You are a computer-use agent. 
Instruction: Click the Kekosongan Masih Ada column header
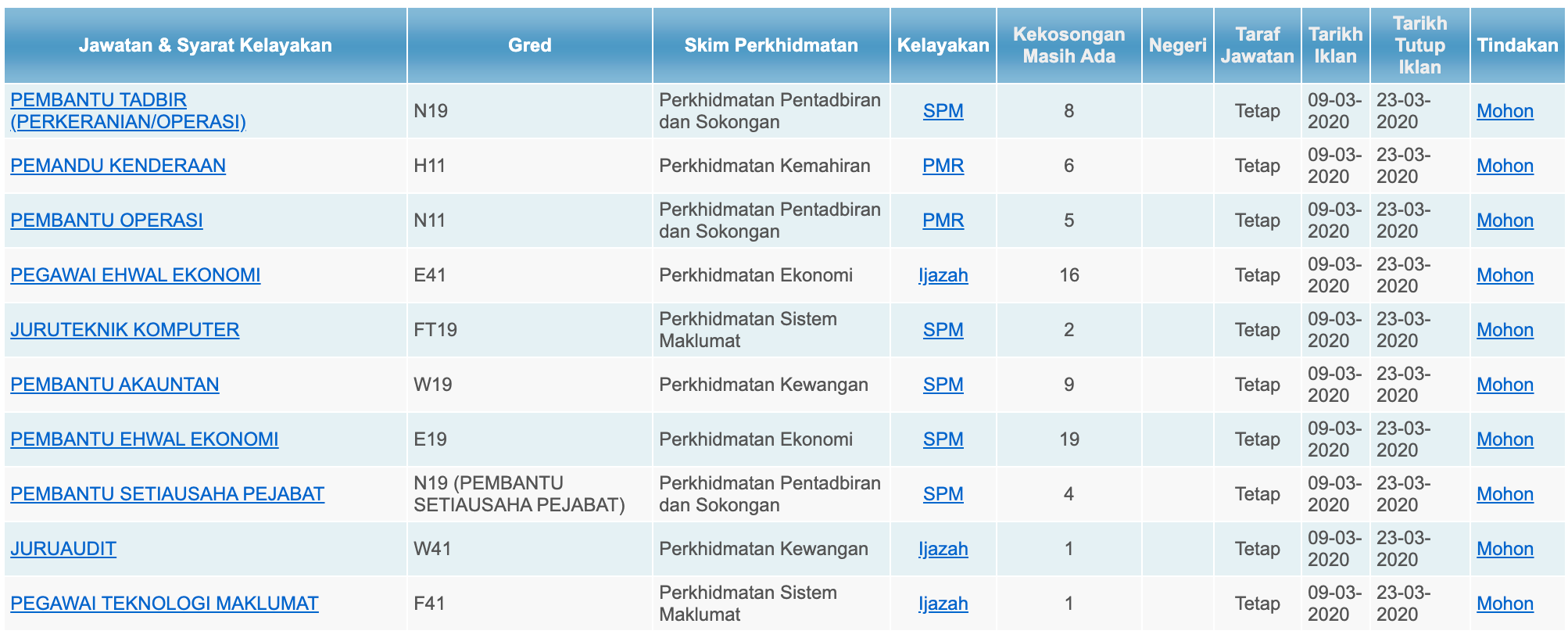1069,45
